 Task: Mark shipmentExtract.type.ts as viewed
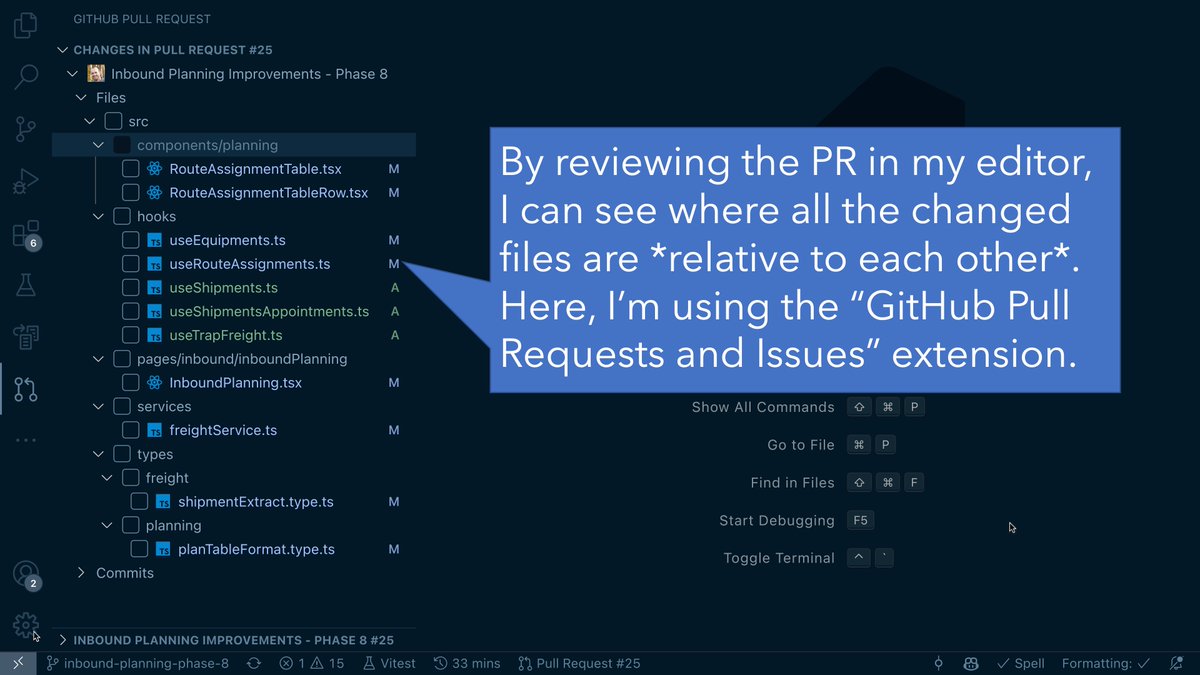pos(139,502)
